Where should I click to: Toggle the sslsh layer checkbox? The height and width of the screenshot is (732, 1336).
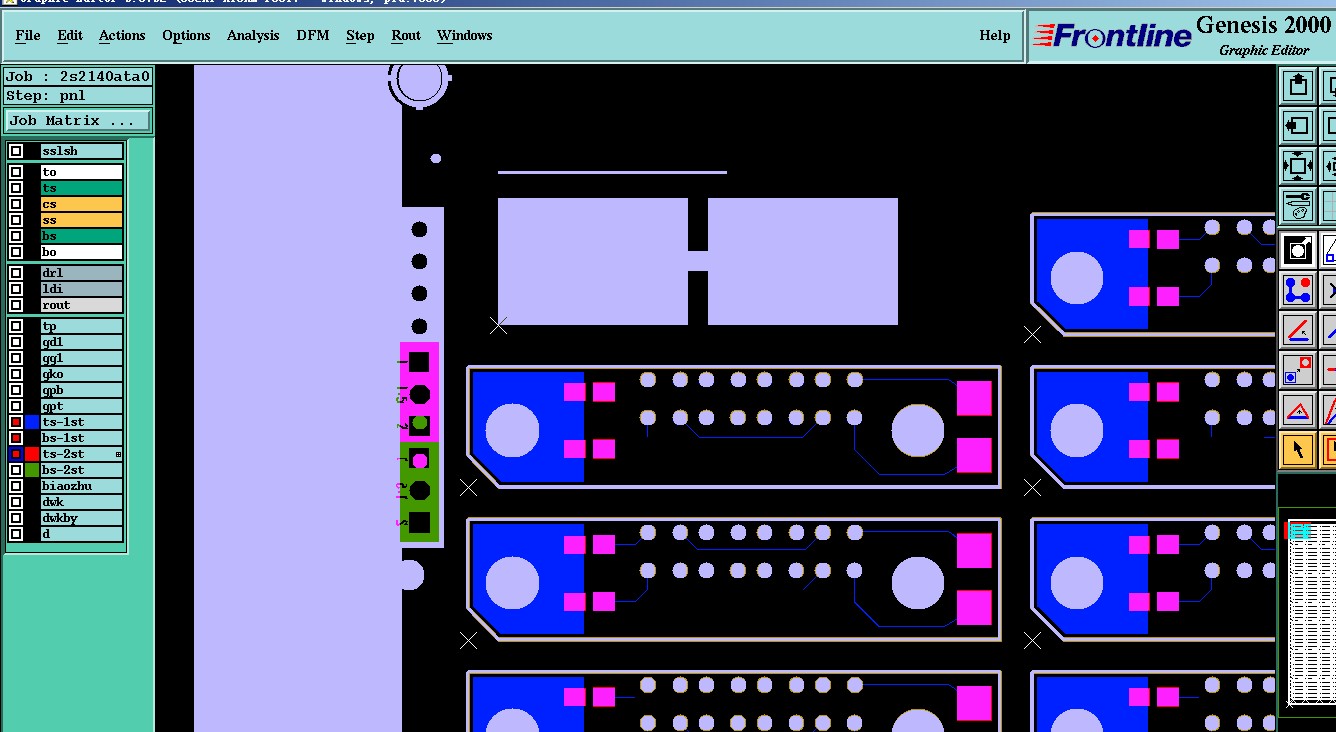[16, 152]
